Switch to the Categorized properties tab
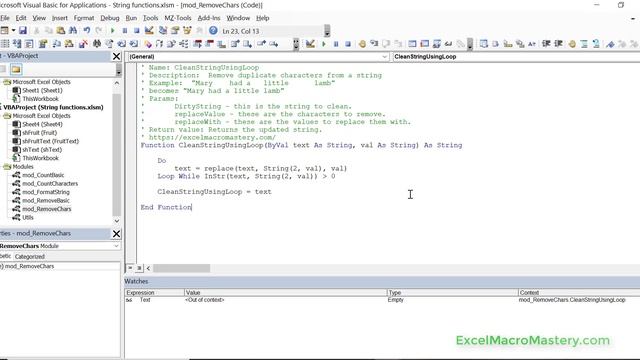The height and width of the screenshot is (360, 640). click(29, 257)
